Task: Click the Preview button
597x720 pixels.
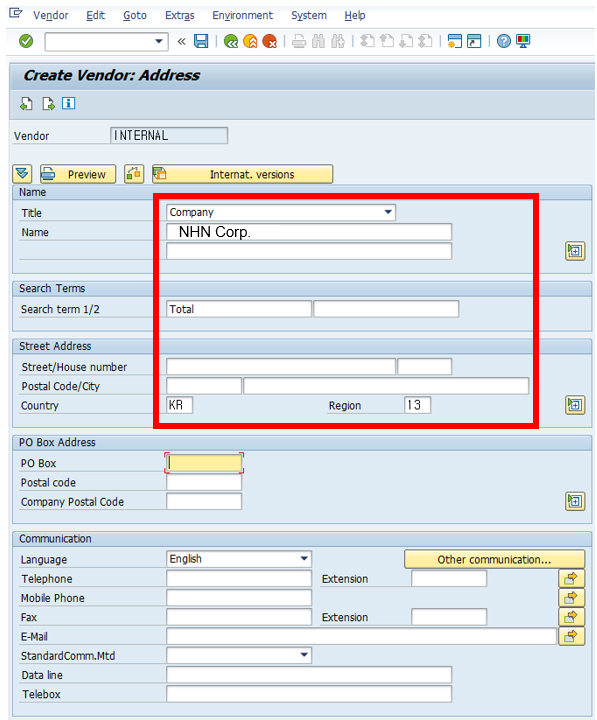Action: (78, 174)
